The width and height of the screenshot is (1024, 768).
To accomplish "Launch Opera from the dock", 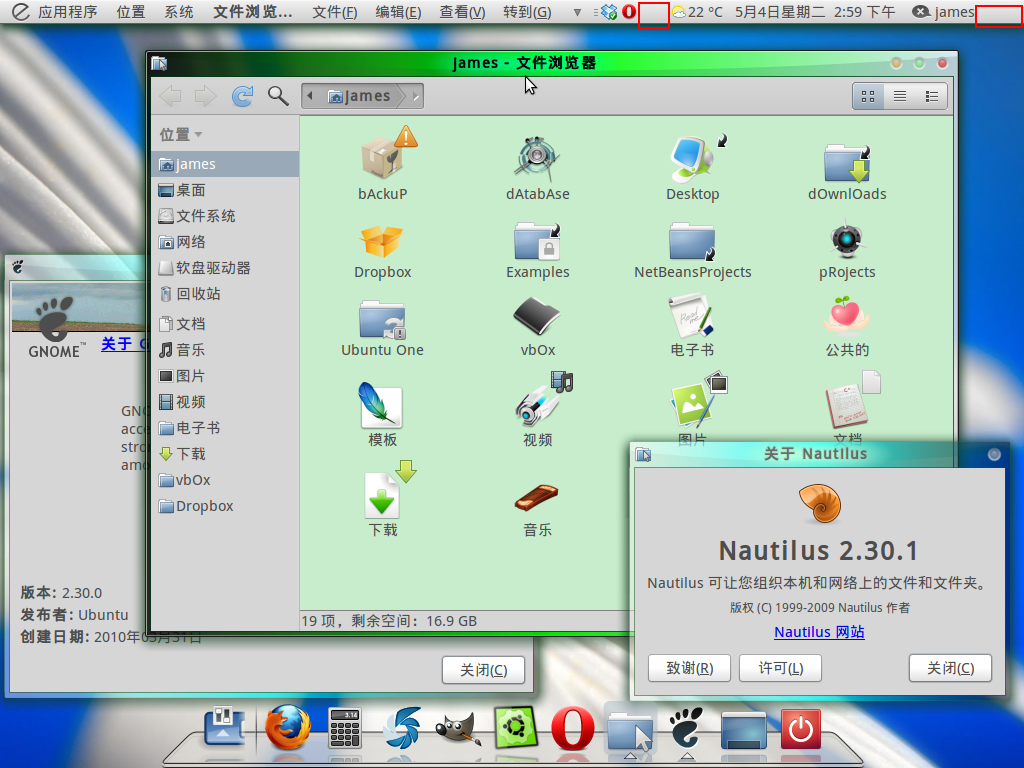I will point(573,728).
